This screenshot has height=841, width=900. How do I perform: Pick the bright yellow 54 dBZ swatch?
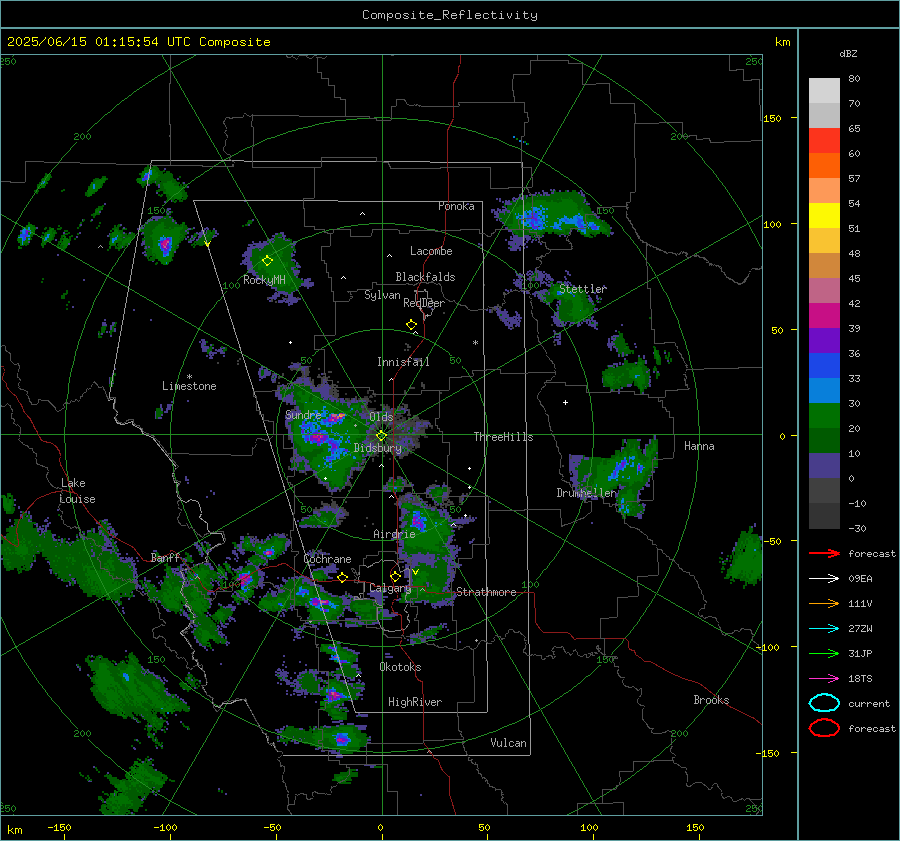tap(824, 215)
